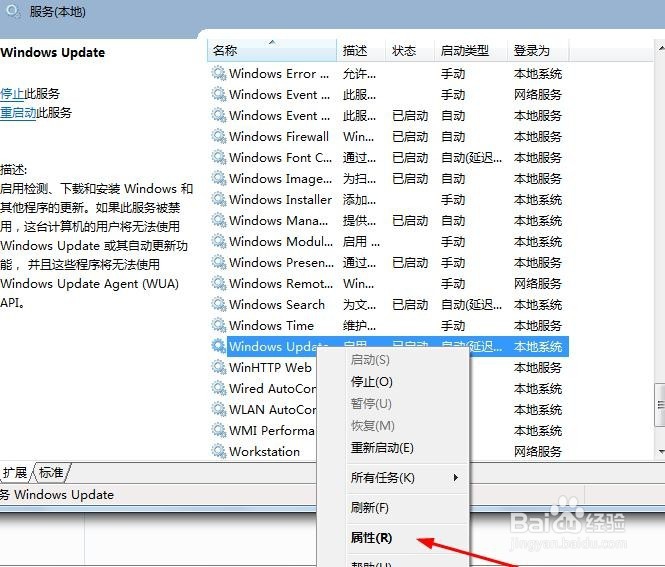
Task: Click 网络服务 login cell of Workstation row
Action: click(x=538, y=451)
